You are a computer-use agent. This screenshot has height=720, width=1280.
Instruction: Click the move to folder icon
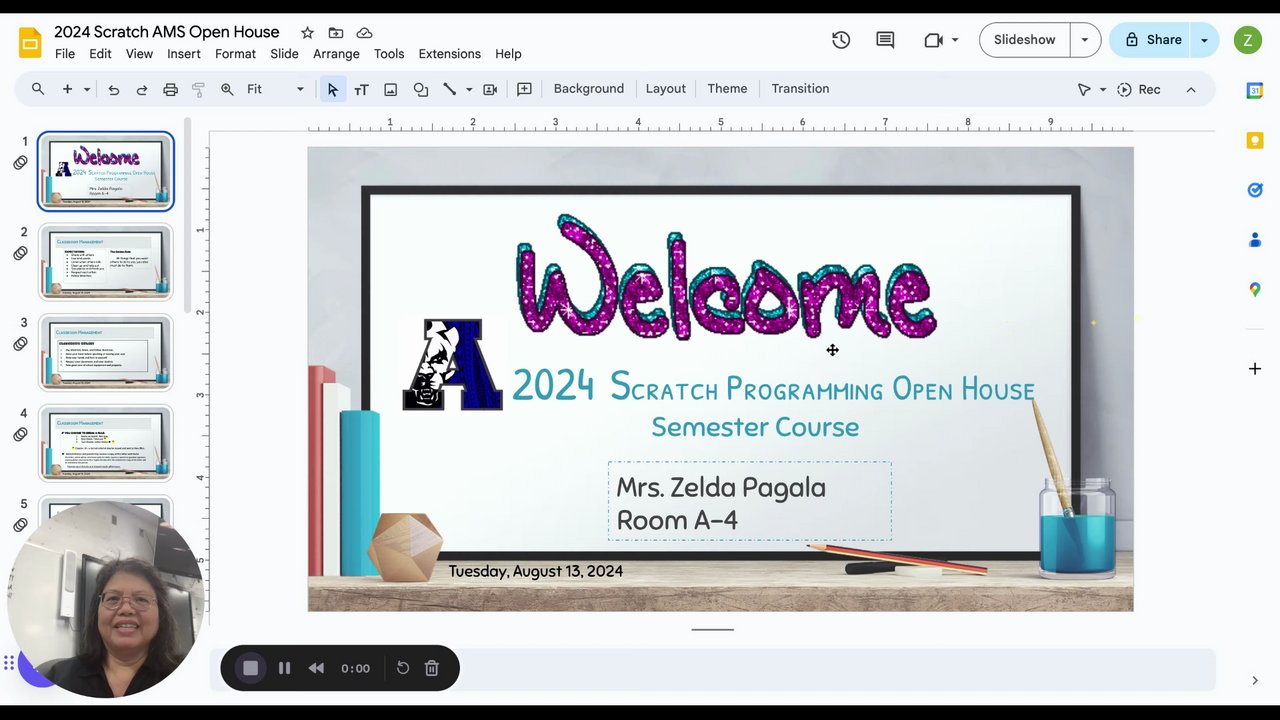pyautogui.click(x=336, y=33)
